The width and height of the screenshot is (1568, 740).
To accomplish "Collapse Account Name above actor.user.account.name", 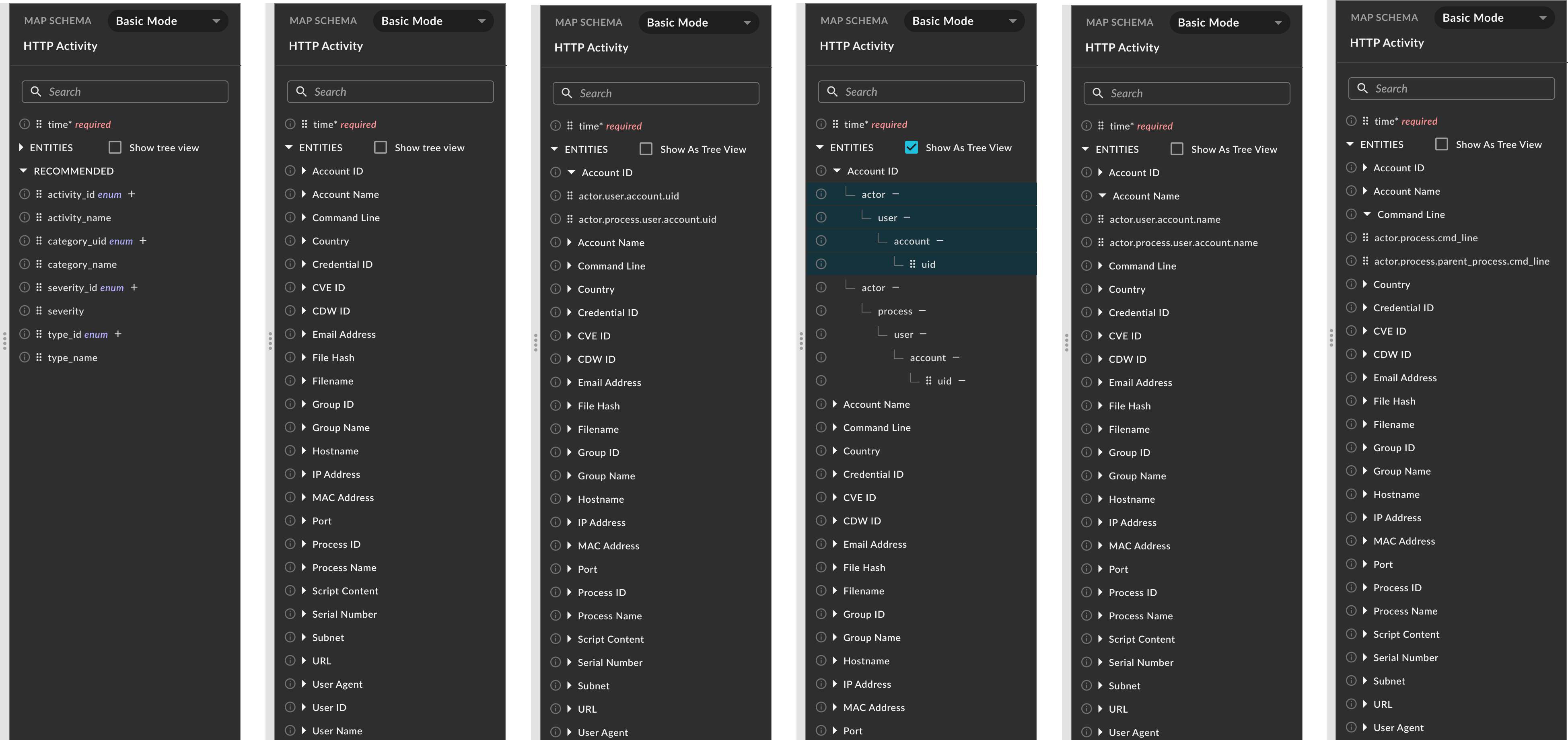I will 1102,196.
